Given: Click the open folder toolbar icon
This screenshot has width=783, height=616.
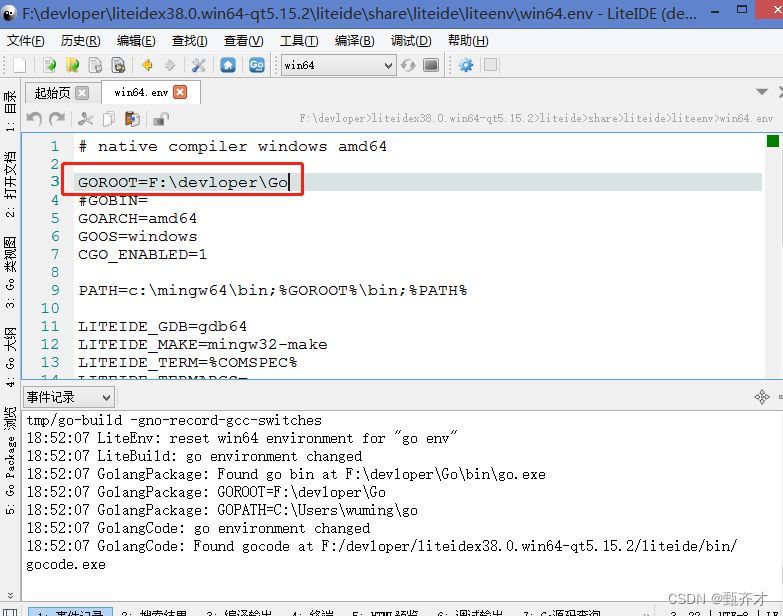Looking at the screenshot, I should (72, 65).
